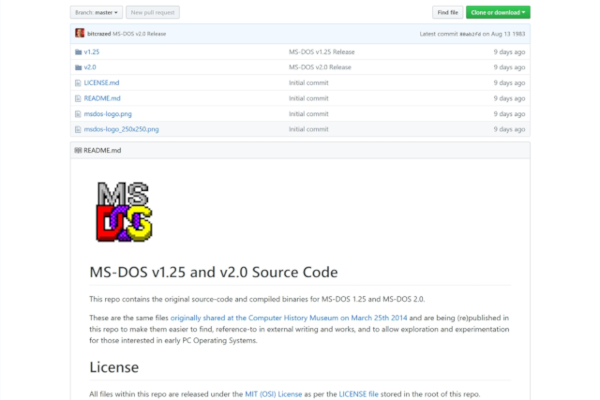Screen dimensions: 600x400
Task: Click the v1.25 folder icon
Action: (x=78, y=52)
